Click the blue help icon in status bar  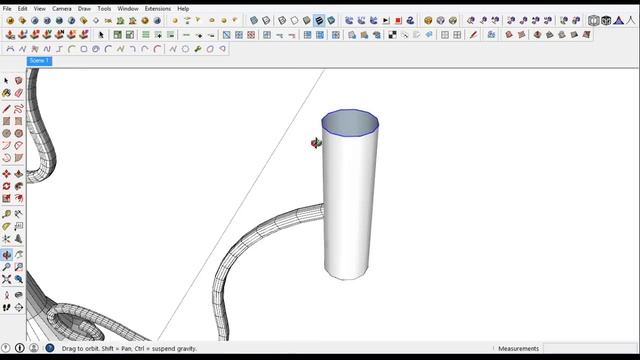pos(50,348)
